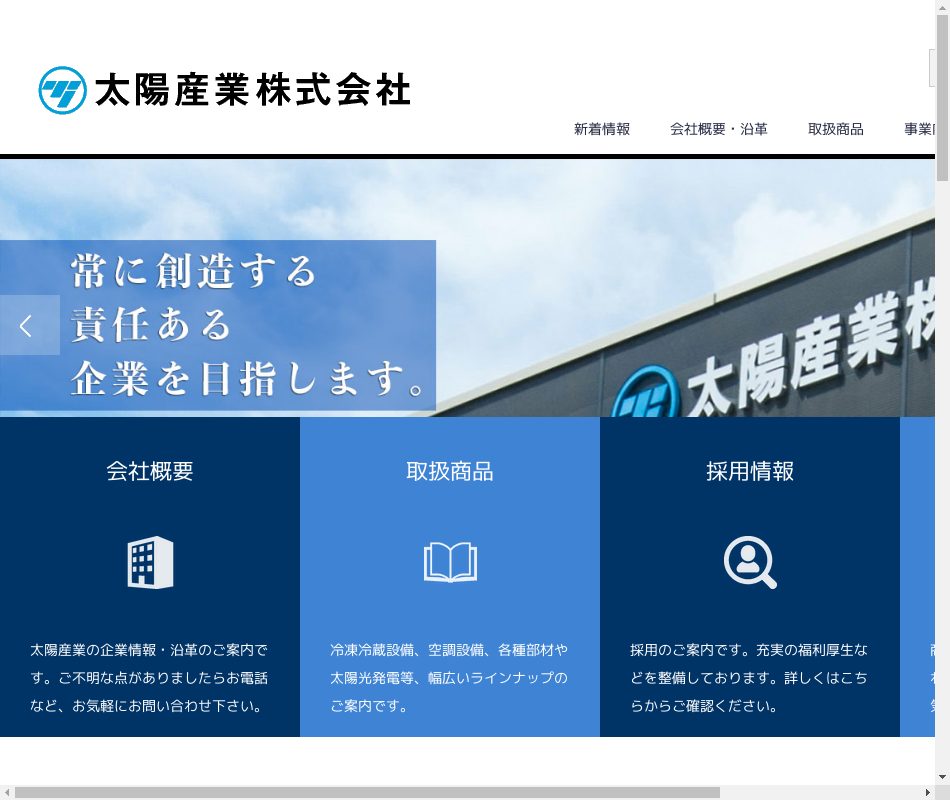950x800 pixels.
Task: Click the 太陽産業の企業情報・沿革 description text
Action: tap(149, 678)
